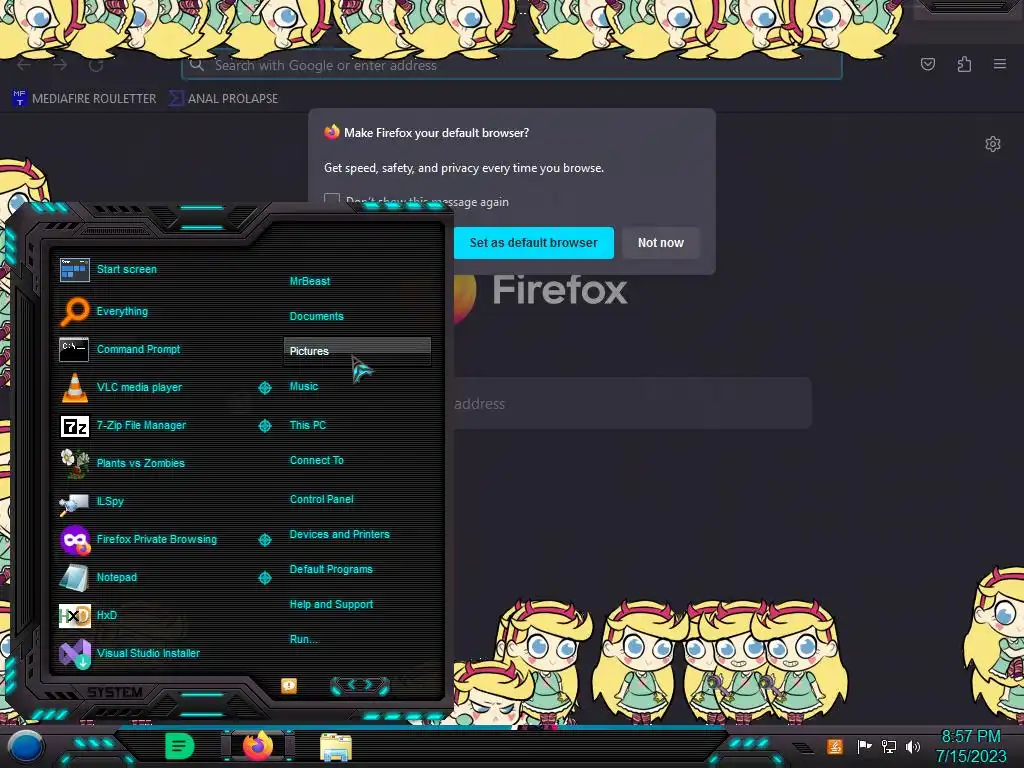Open Firefox Private Browsing icon
The height and width of the screenshot is (768, 1024).
(x=75, y=540)
